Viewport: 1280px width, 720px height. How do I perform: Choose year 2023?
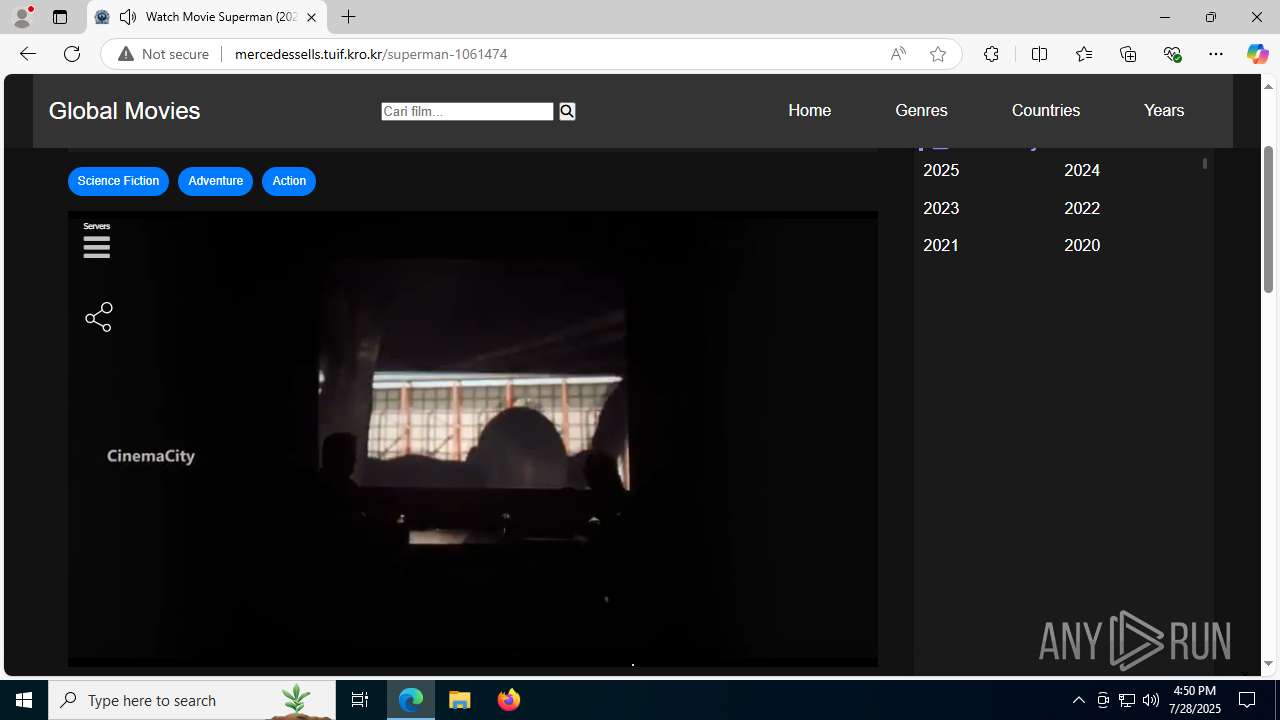point(941,208)
